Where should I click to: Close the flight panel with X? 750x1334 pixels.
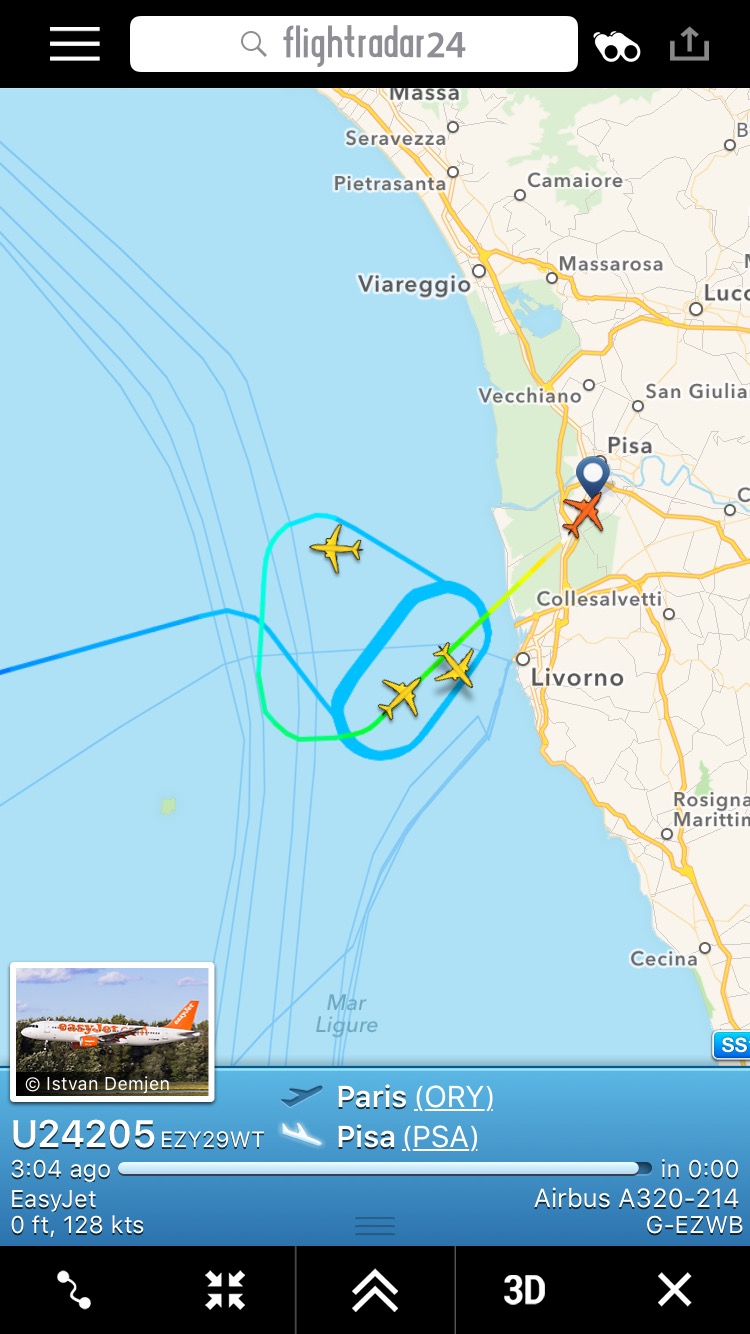(674, 1290)
